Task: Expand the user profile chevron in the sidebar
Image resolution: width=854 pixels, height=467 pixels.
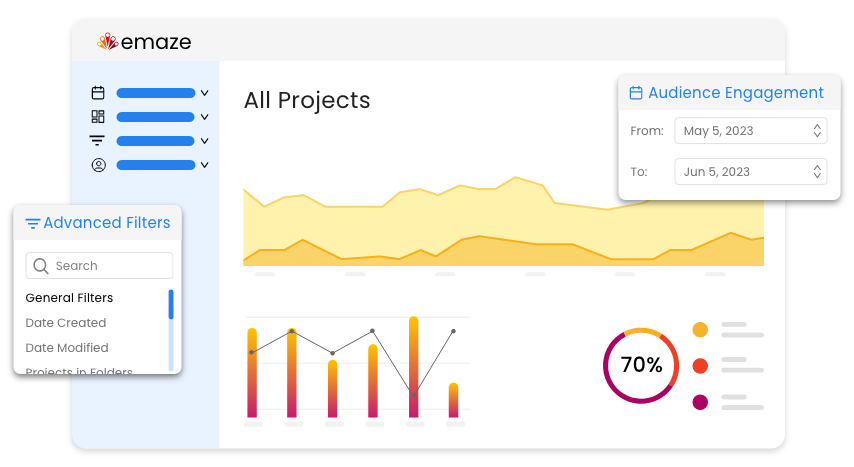Action: (x=204, y=165)
